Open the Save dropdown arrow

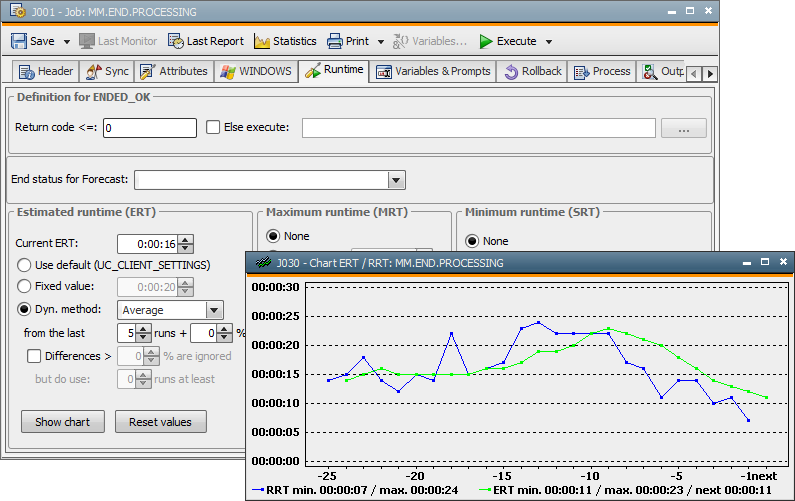[67, 42]
